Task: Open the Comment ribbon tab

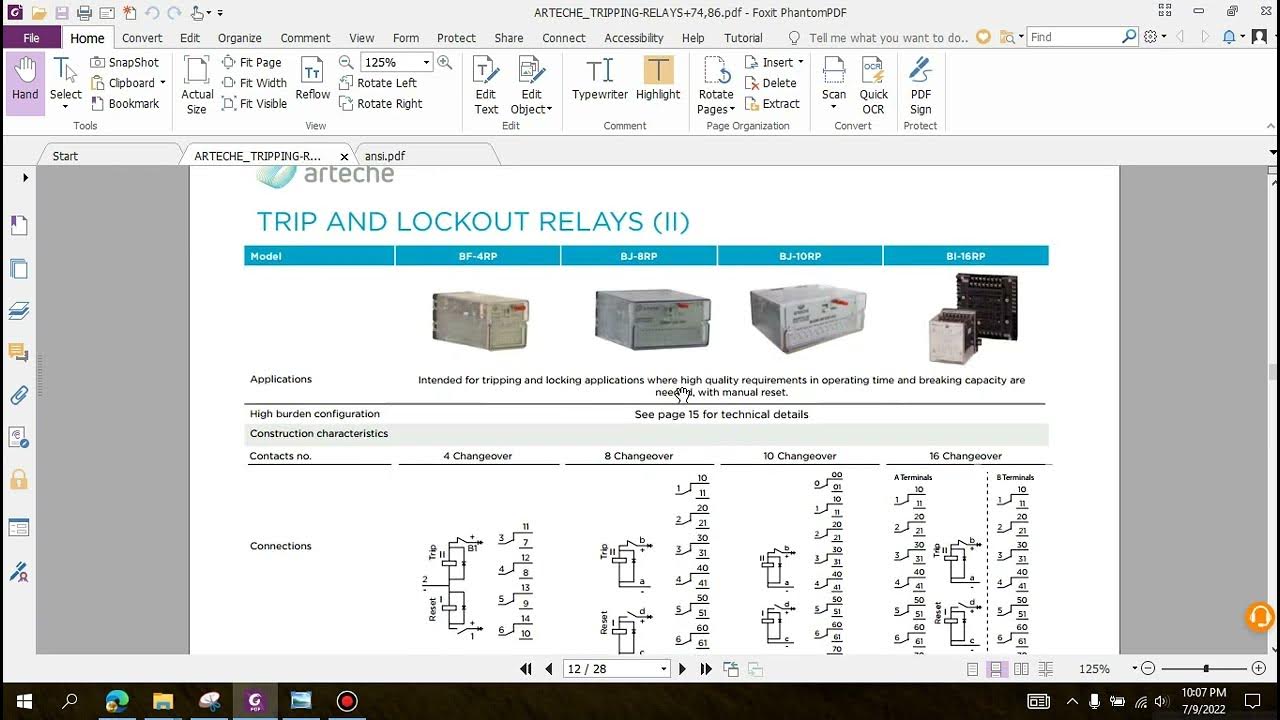Action: coord(305,38)
